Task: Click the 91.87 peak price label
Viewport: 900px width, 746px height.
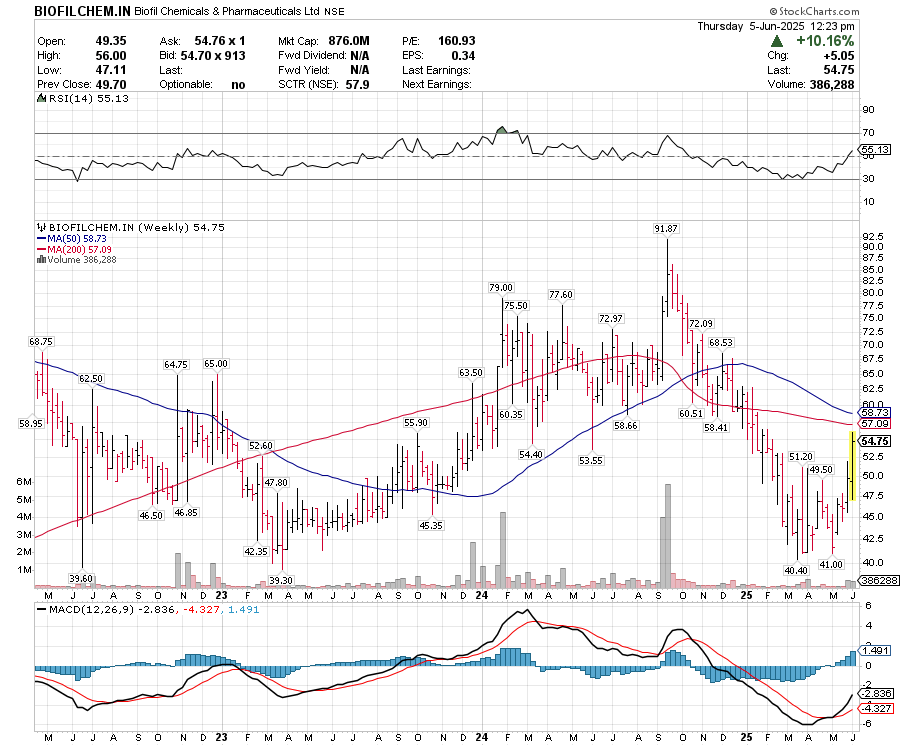Action: (666, 228)
